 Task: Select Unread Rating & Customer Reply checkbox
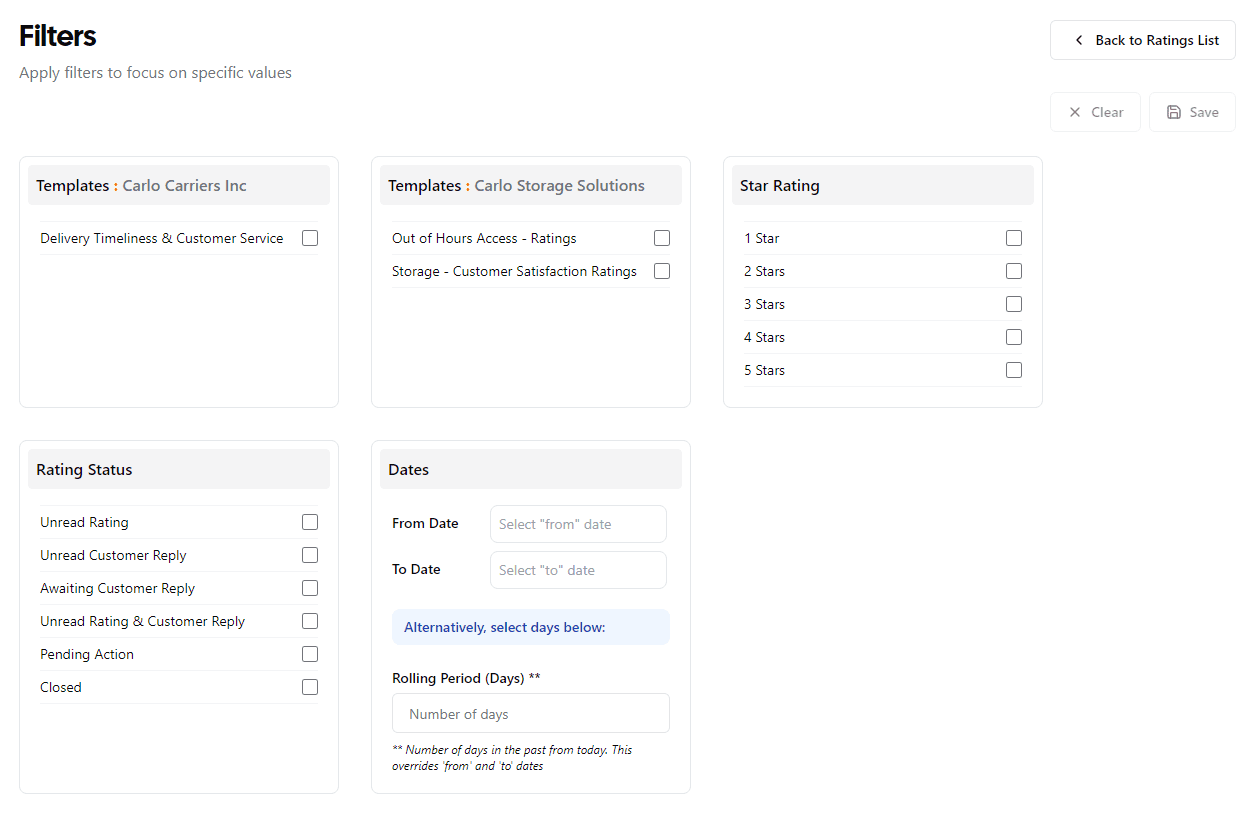pos(310,621)
